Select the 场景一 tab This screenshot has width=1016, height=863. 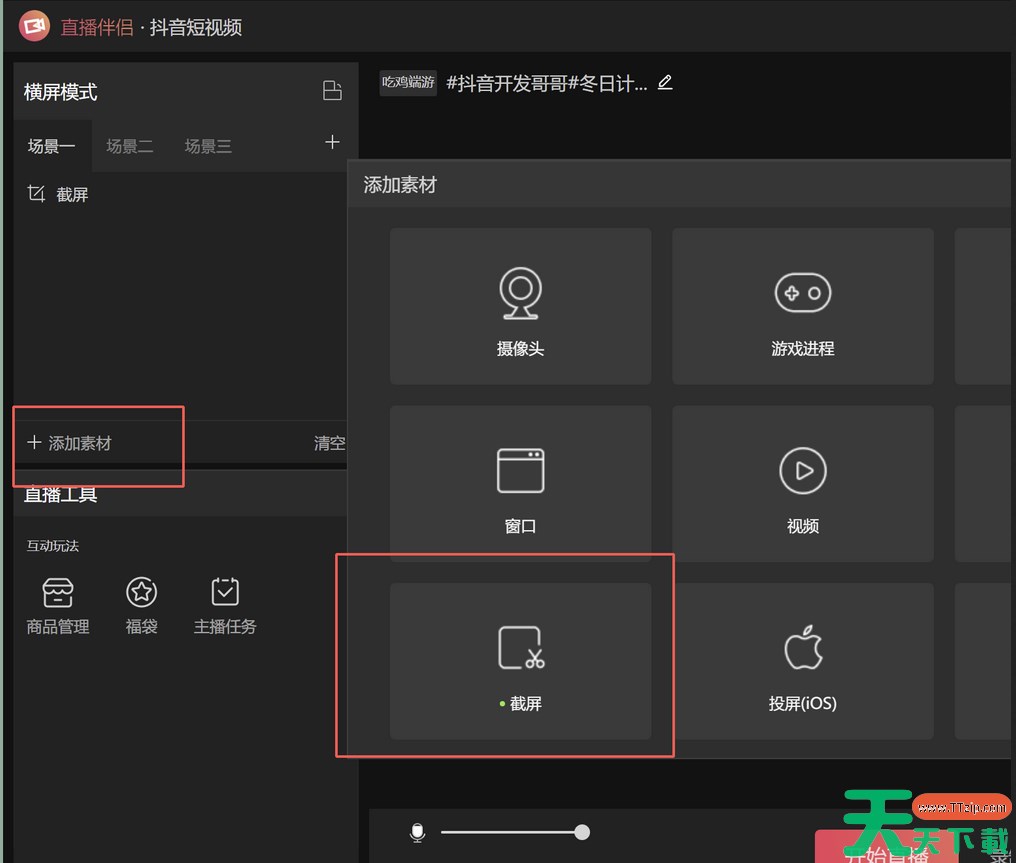(x=52, y=146)
